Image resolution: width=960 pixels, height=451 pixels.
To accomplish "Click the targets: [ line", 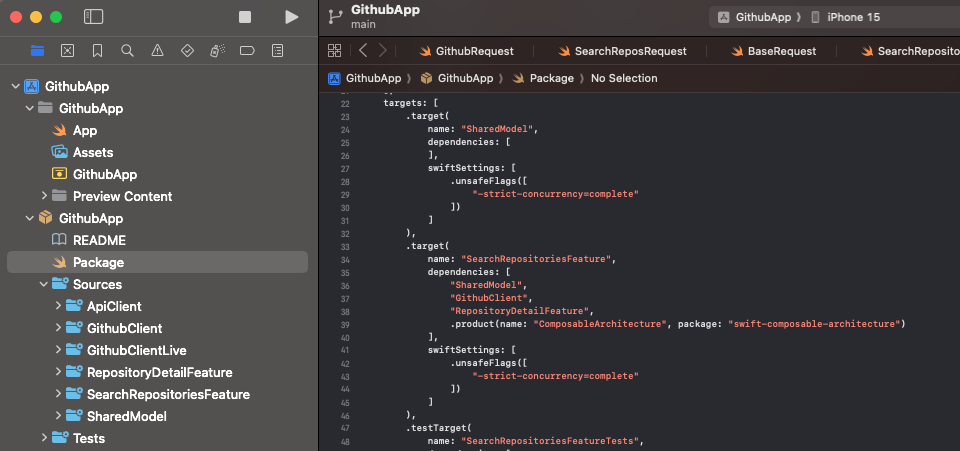I will point(410,103).
